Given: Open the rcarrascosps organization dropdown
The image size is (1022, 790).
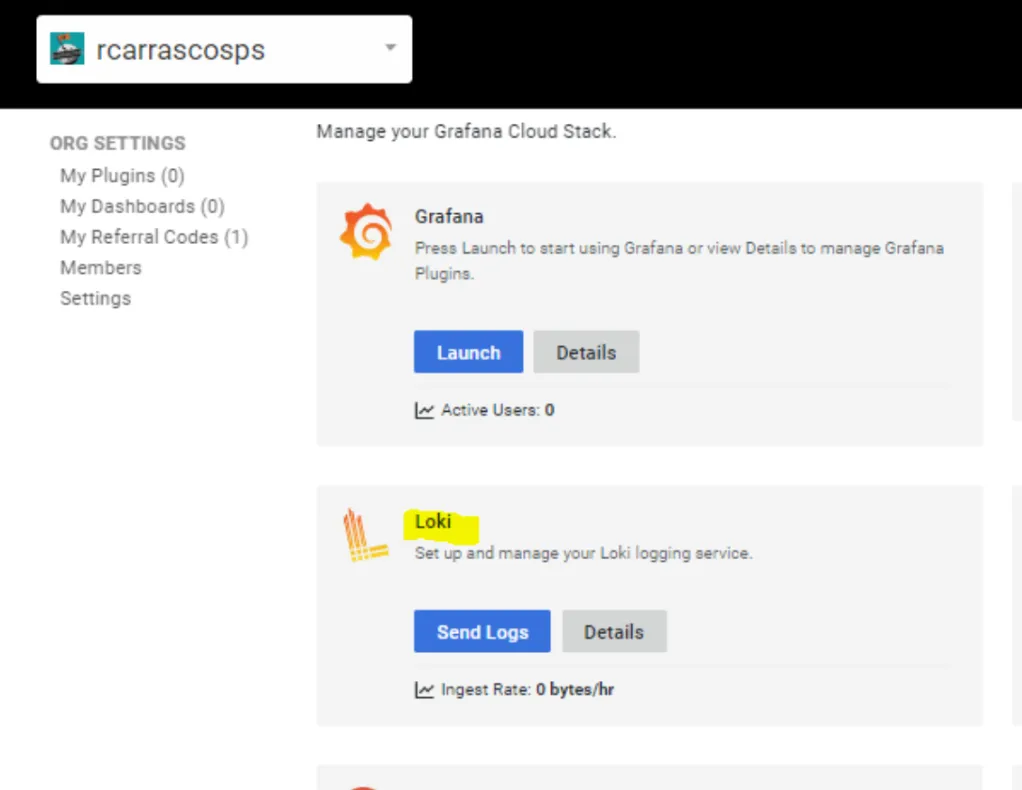Looking at the screenshot, I should (x=224, y=50).
